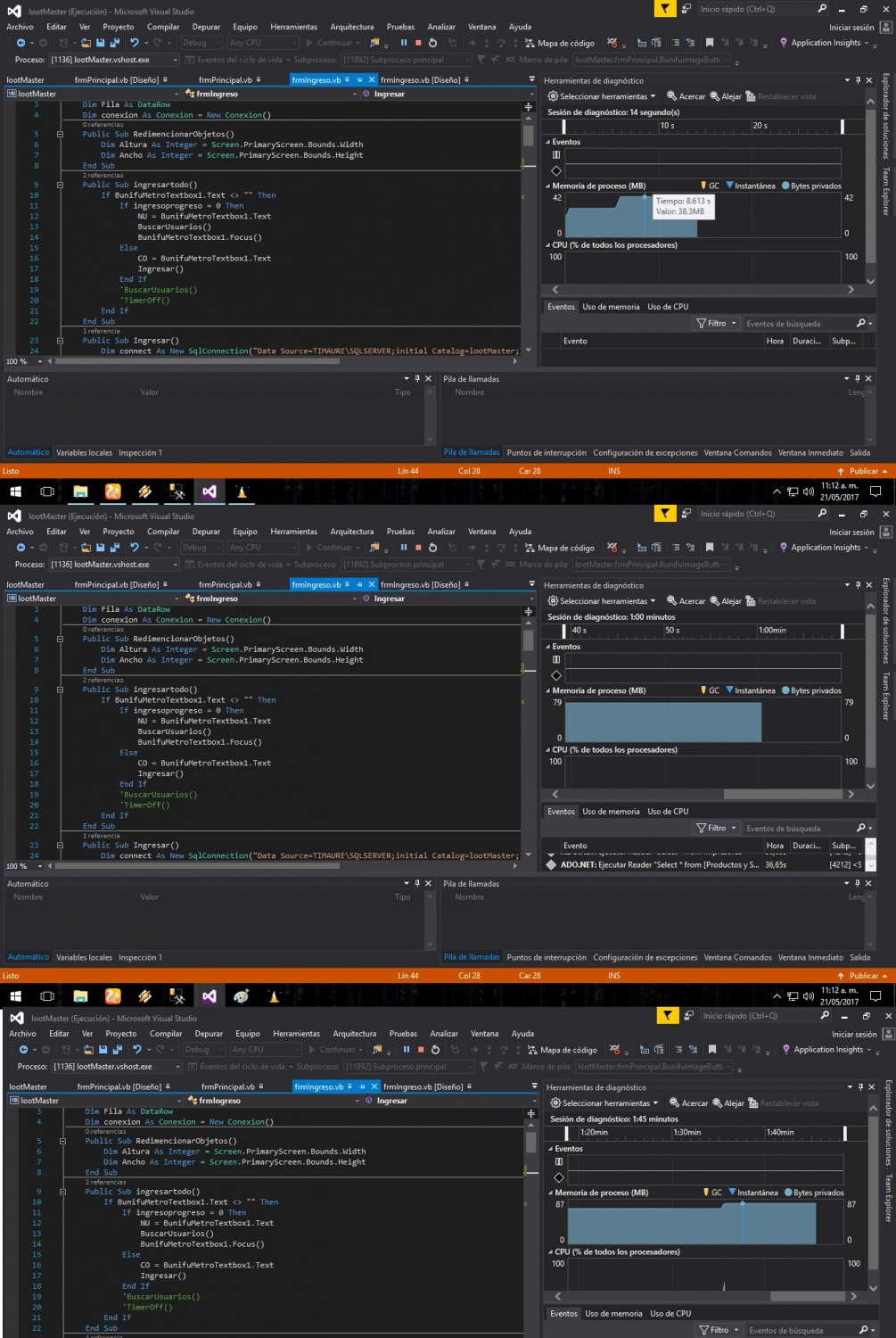The height and width of the screenshot is (1338, 896).
Task: Restart debugging in the bottom Visual Studio window
Action: point(436,1050)
